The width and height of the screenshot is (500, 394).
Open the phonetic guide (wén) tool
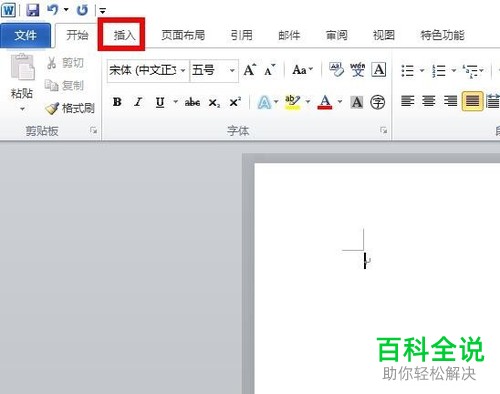click(358, 70)
